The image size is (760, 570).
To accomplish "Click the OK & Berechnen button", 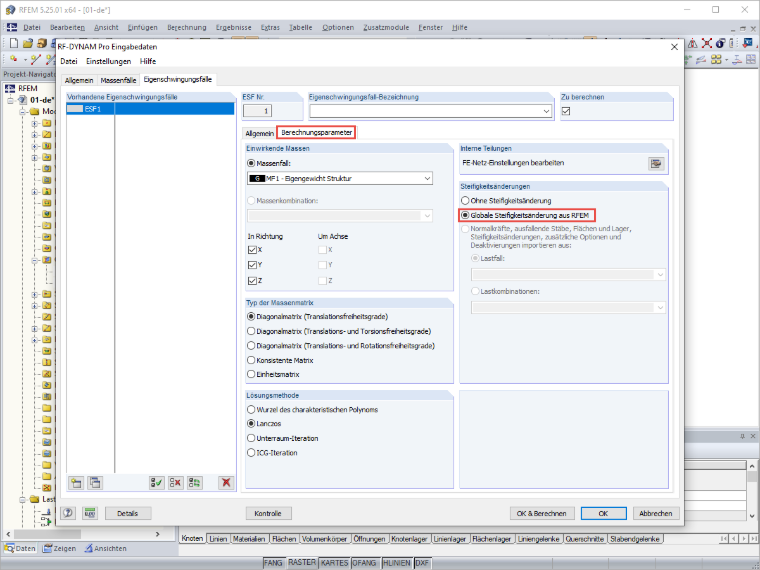I will [x=541, y=513].
